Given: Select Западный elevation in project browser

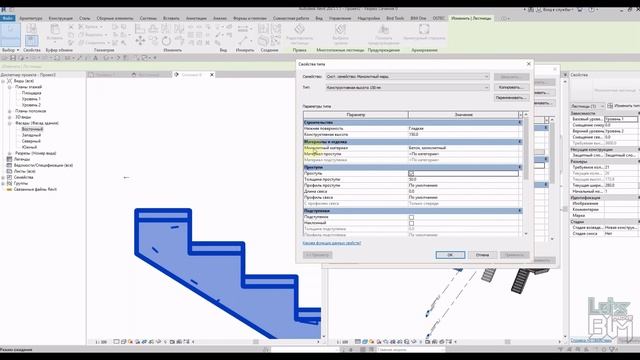Looking at the screenshot, I should pyautogui.click(x=31, y=135).
